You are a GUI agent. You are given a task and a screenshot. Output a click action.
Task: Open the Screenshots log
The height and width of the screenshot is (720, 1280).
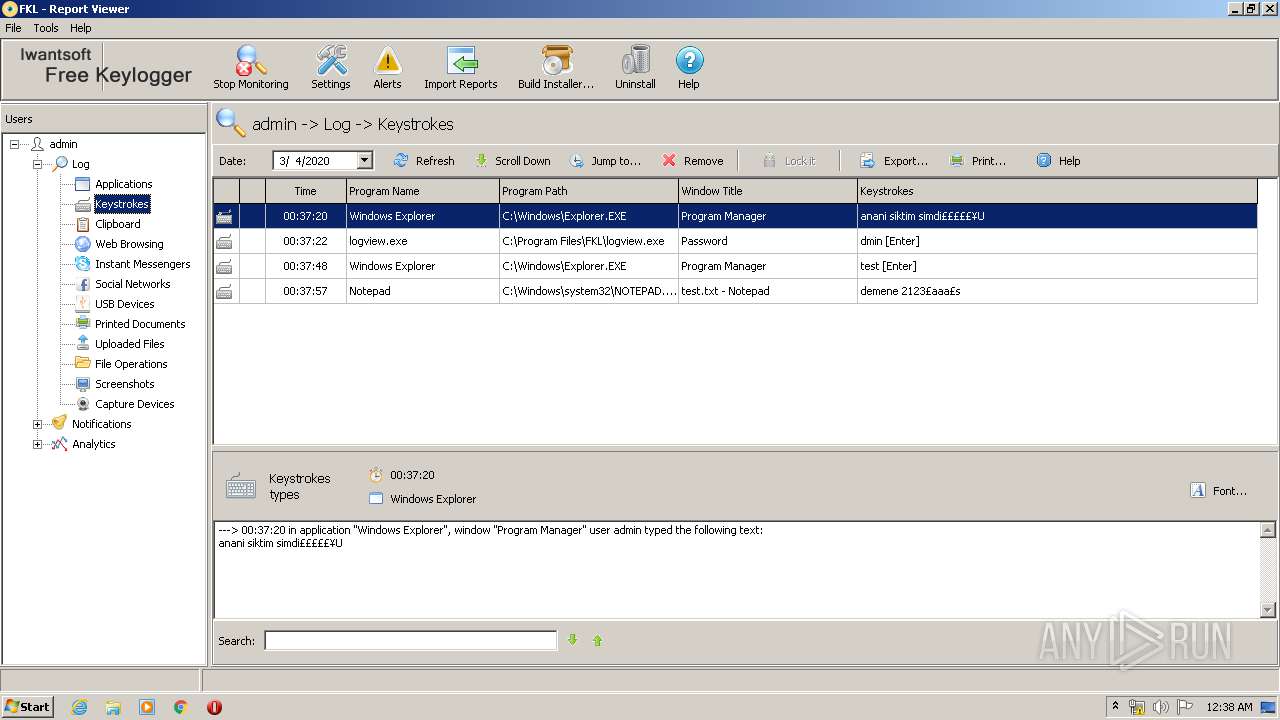(x=124, y=384)
